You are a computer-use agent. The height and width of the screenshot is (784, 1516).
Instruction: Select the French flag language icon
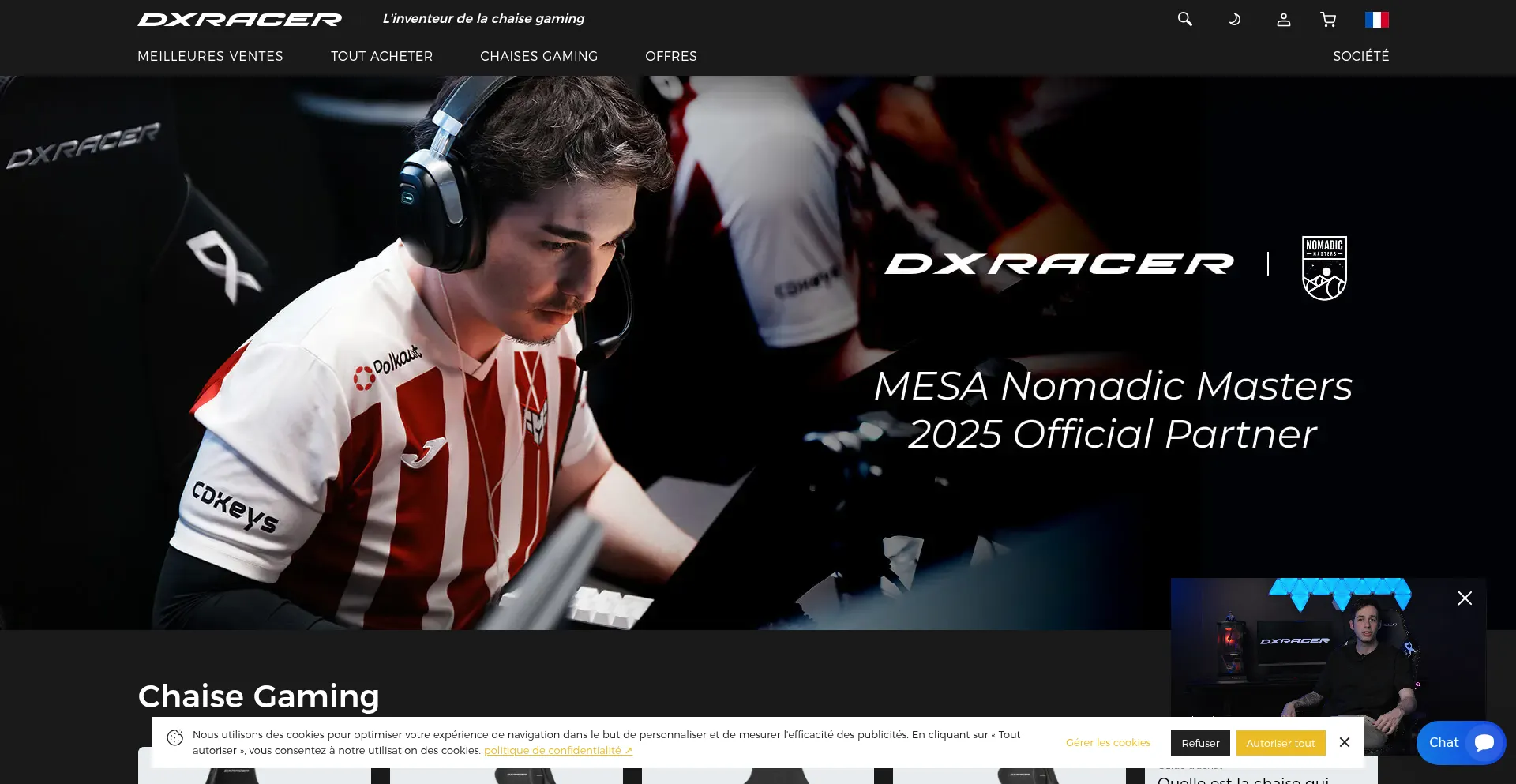1377,20
